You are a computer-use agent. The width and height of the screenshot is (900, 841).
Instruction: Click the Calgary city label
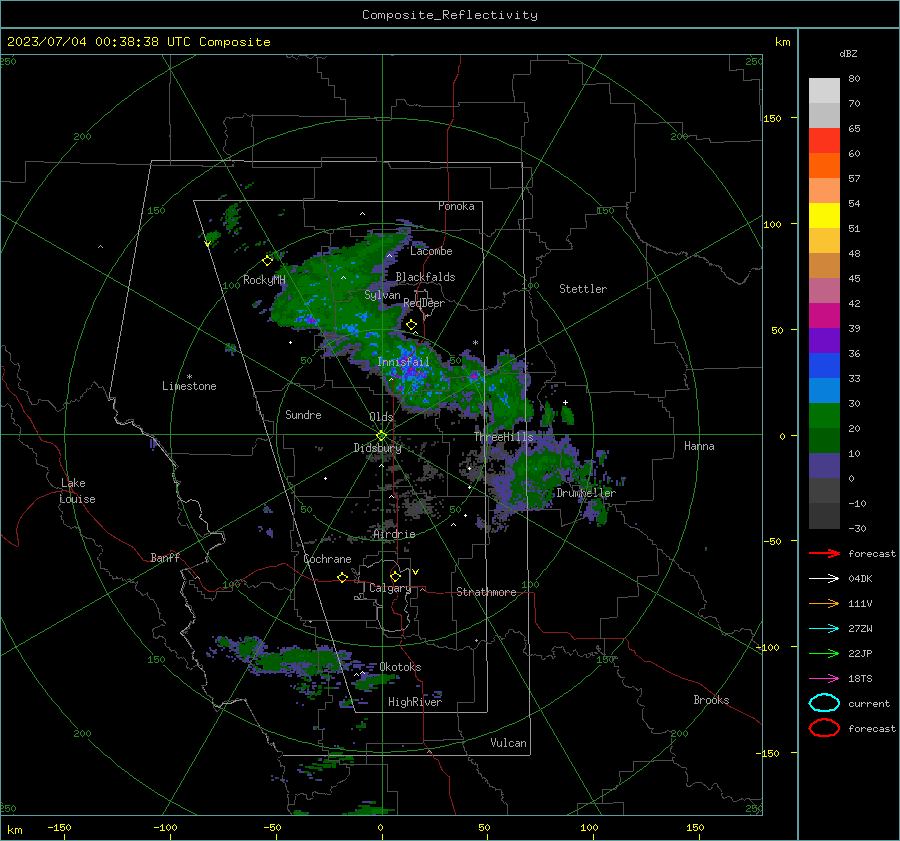point(390,588)
